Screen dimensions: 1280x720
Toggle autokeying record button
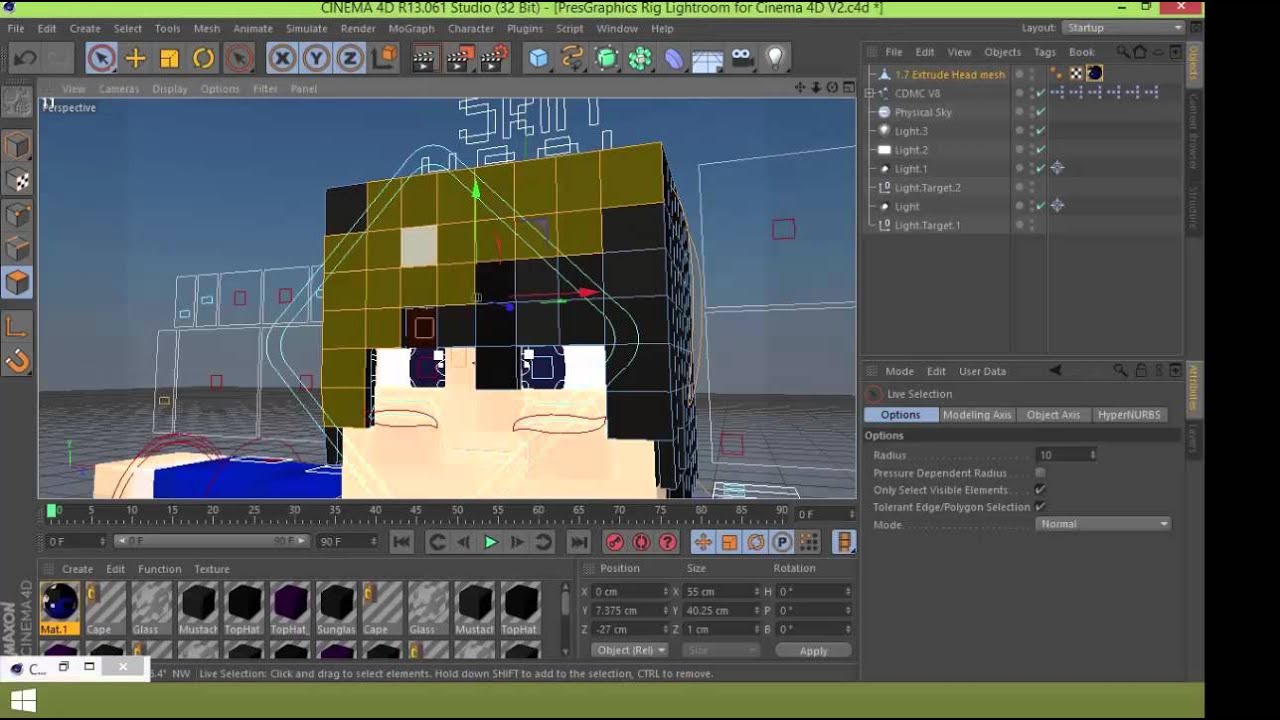[641, 542]
